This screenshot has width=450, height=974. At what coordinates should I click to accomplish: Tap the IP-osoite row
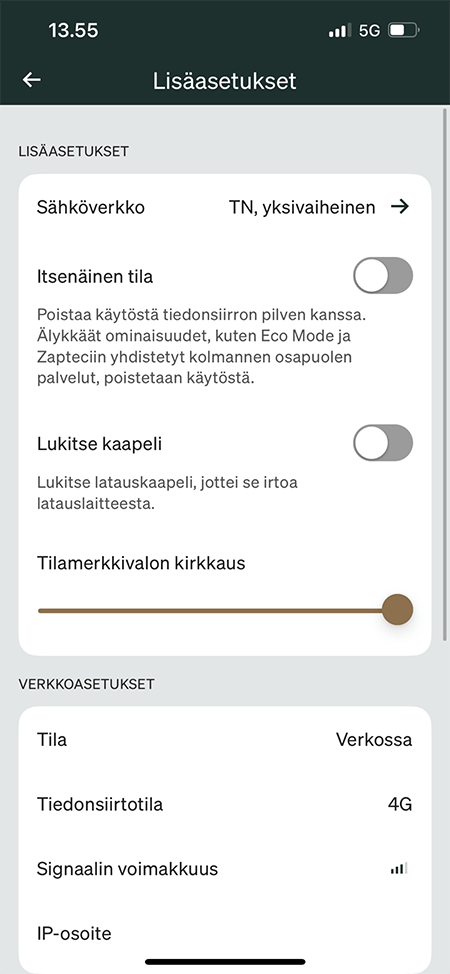225,933
